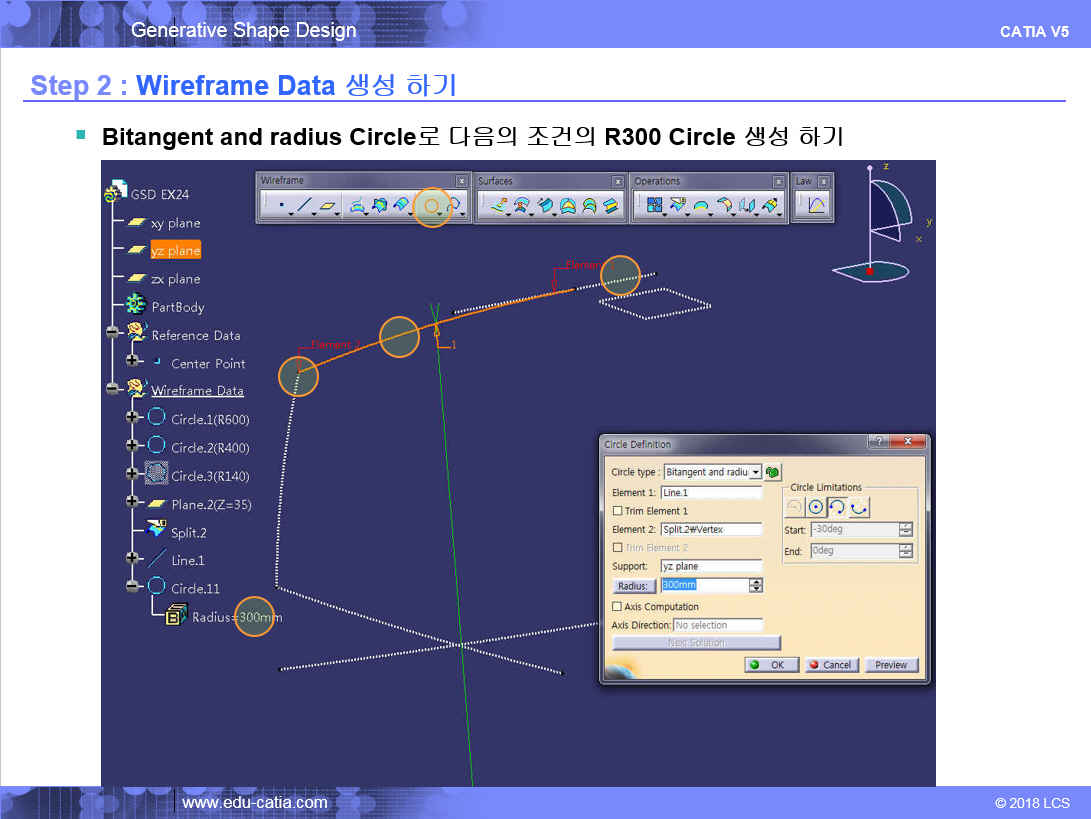Viewport: 1091px width, 819px height.
Task: Select yz plane in the specification tree
Action: pyautogui.click(x=175, y=251)
